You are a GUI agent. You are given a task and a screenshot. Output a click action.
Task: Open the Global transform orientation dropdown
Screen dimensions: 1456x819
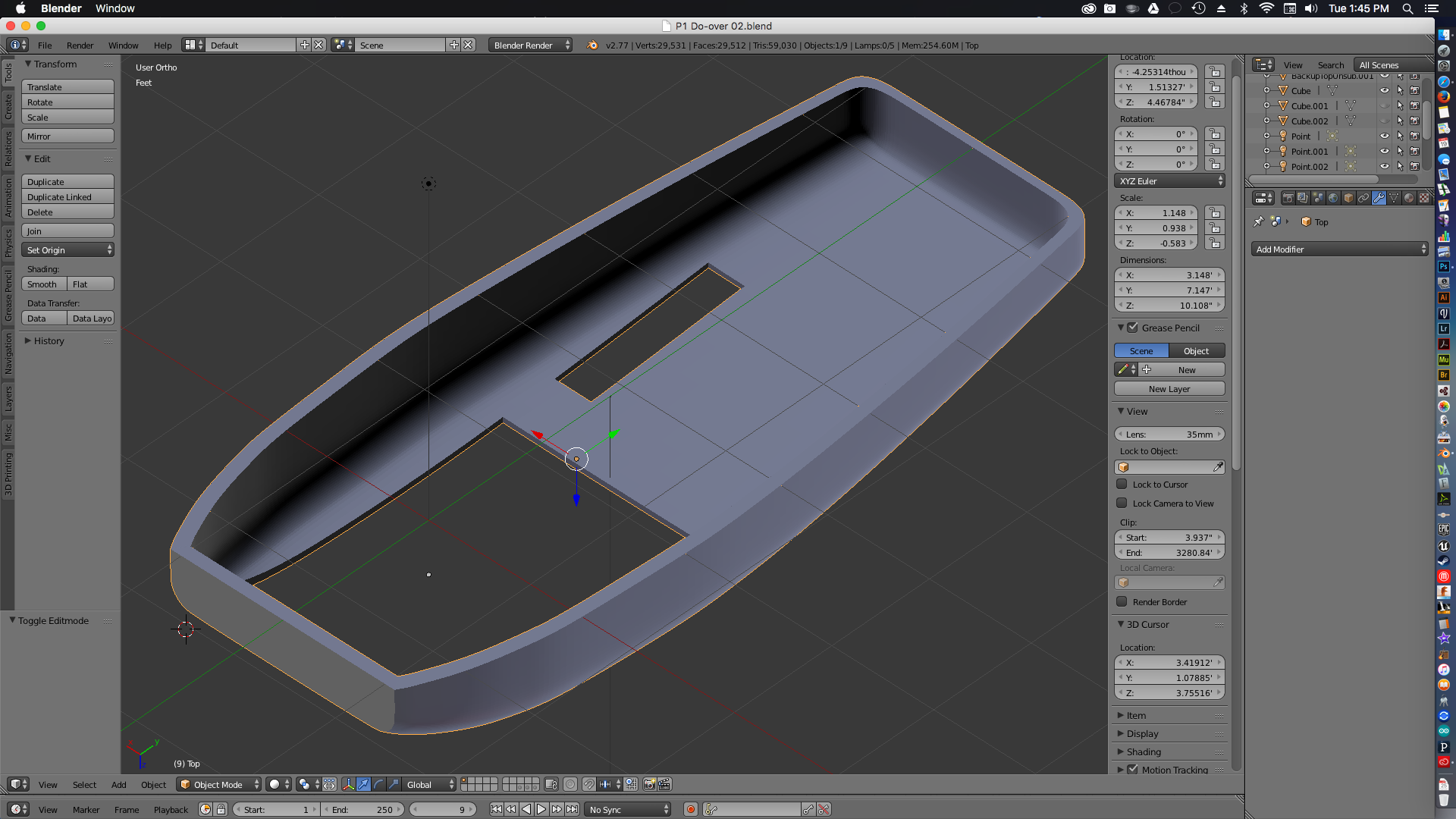[429, 784]
